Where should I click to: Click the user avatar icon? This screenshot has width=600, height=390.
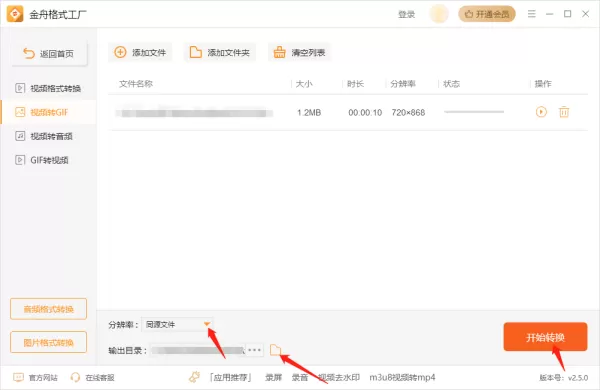(x=439, y=14)
